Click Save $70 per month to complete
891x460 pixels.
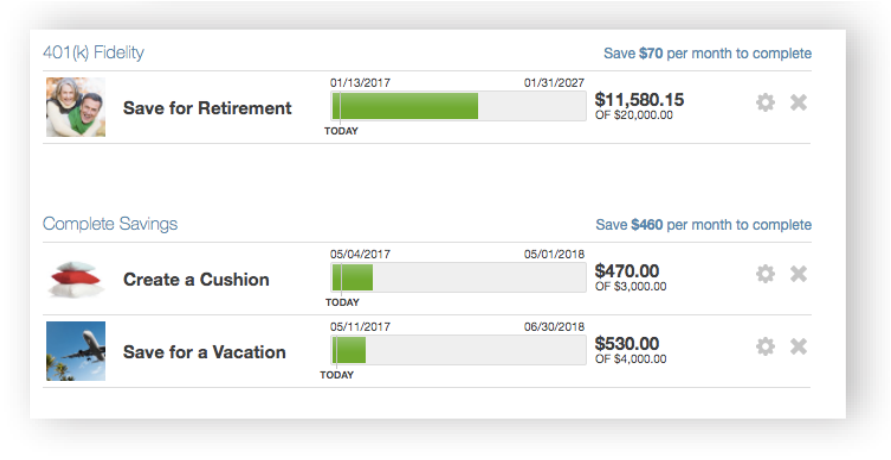point(707,53)
